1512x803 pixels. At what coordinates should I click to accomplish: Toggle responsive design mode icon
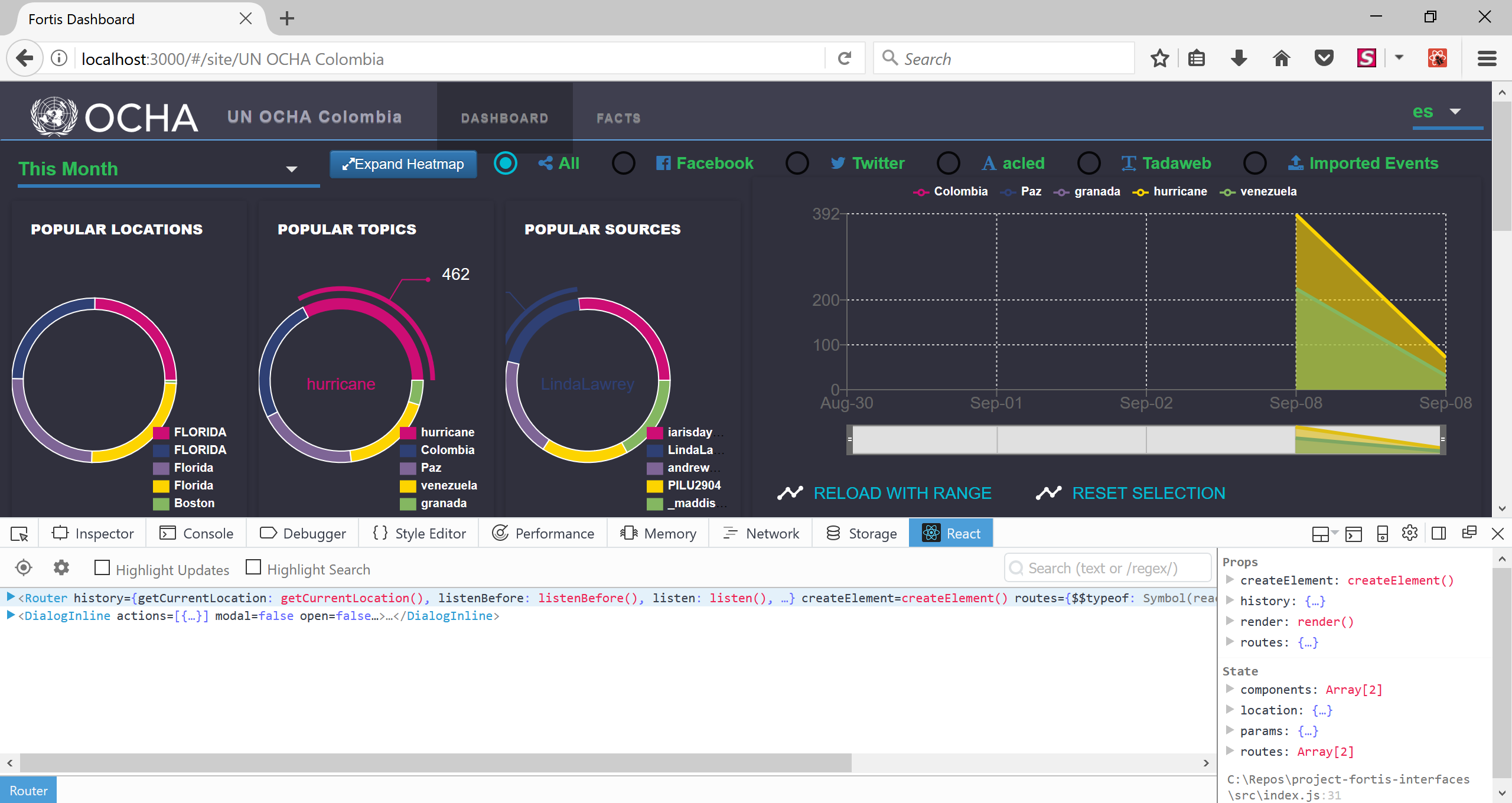pyautogui.click(x=1382, y=534)
